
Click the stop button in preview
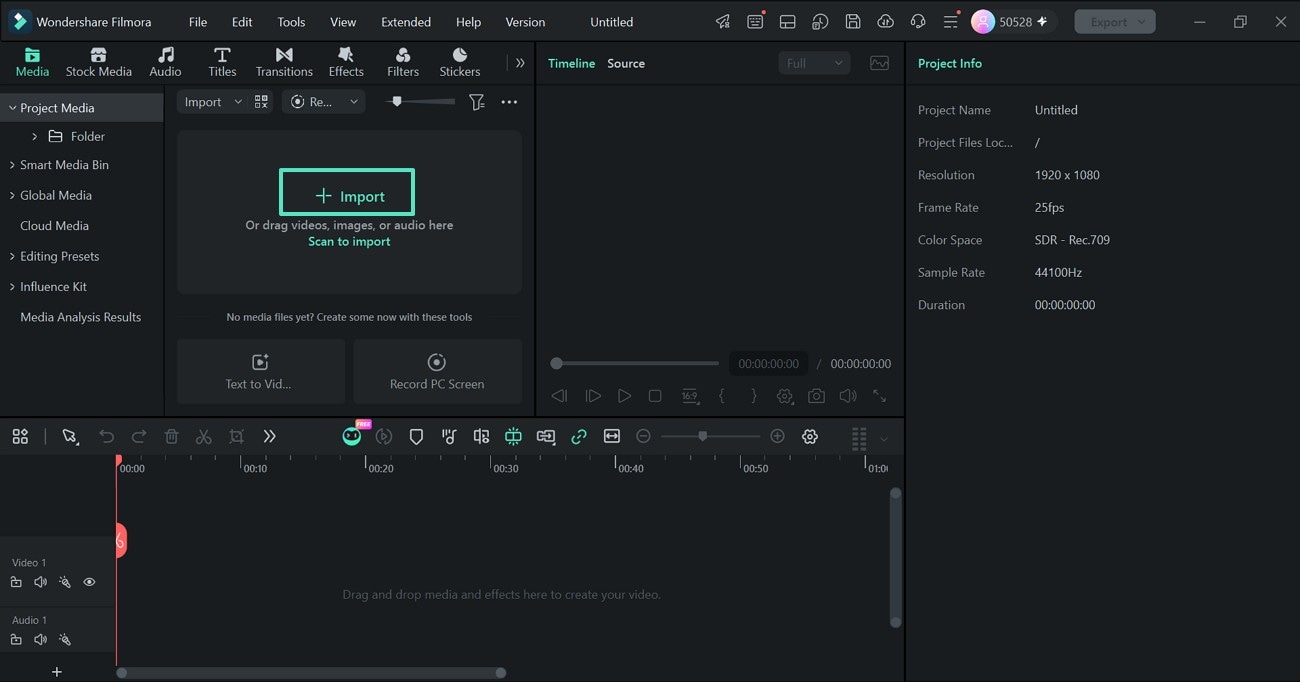(655, 396)
